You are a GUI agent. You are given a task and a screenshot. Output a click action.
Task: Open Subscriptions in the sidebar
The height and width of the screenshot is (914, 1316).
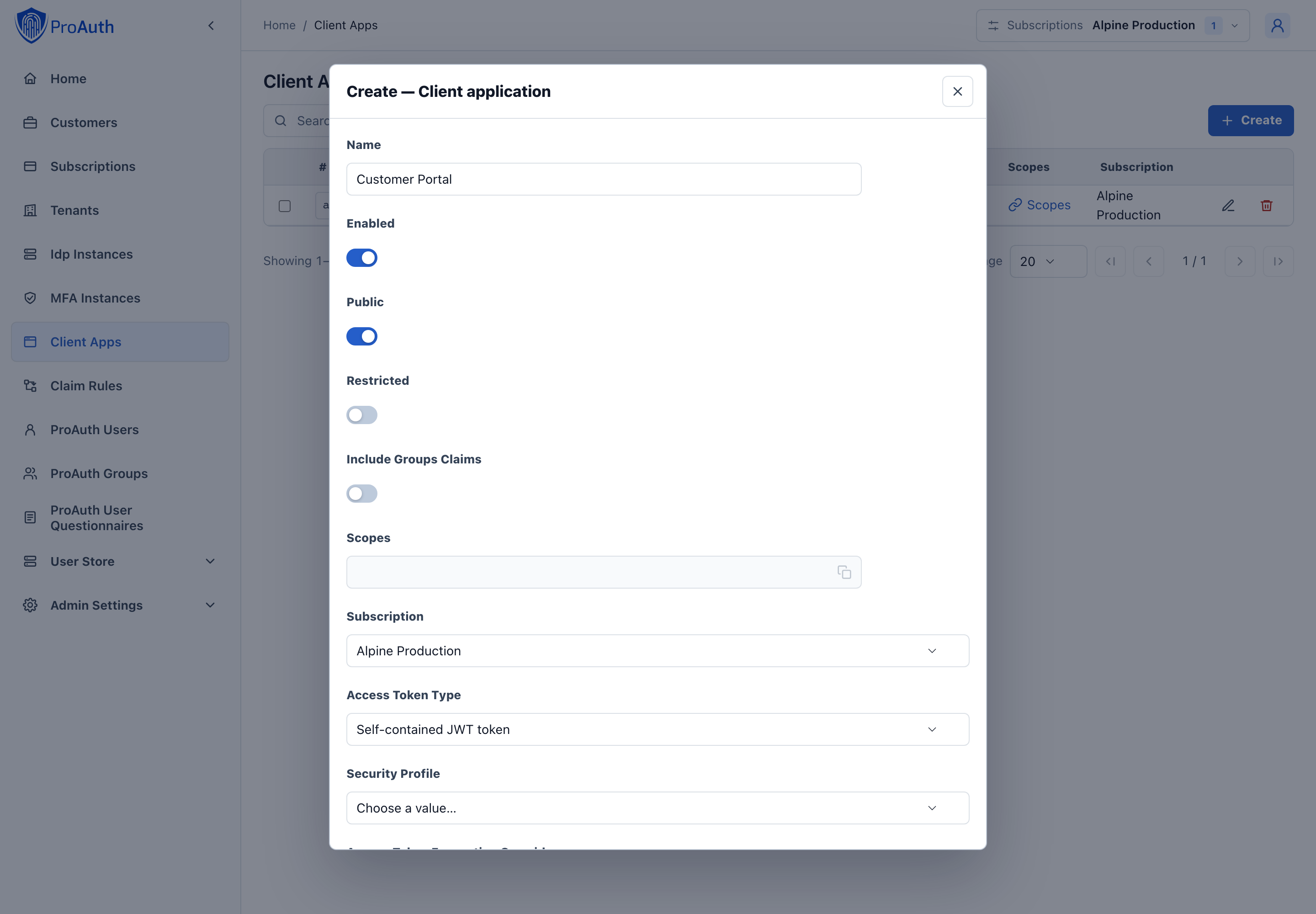(120, 167)
